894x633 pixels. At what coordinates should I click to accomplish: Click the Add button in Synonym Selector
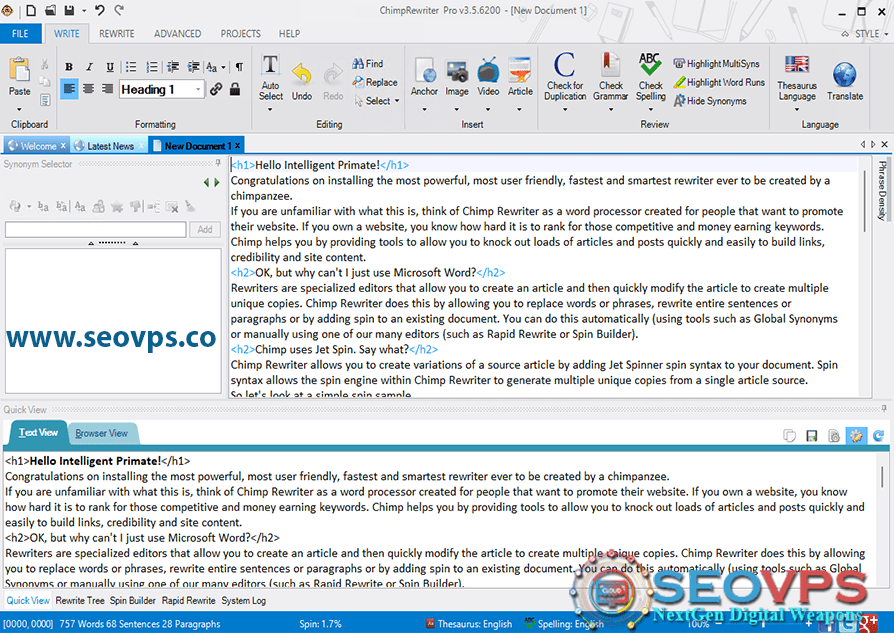[x=205, y=229]
